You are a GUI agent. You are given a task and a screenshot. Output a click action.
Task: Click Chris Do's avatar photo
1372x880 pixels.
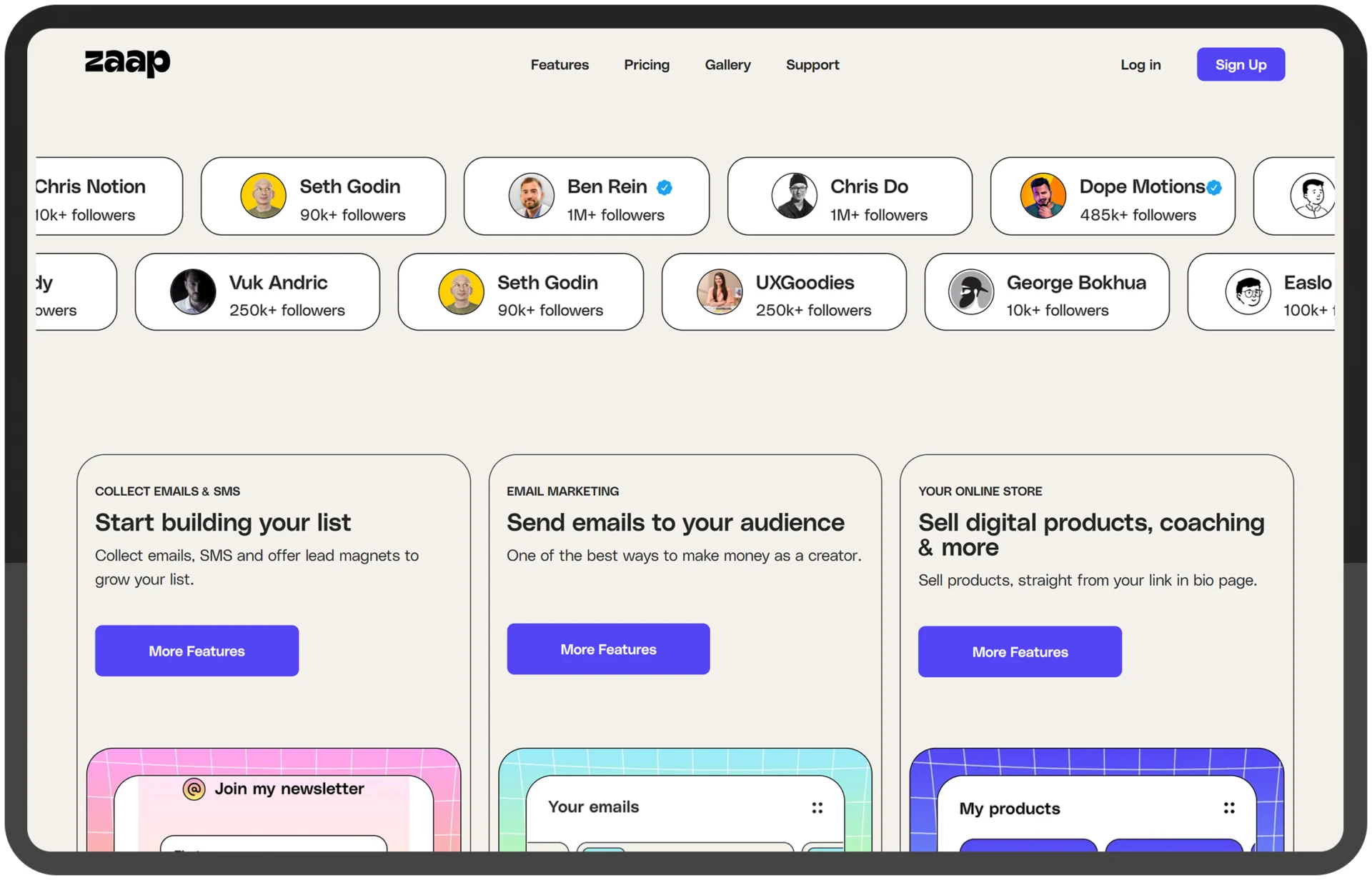click(794, 196)
